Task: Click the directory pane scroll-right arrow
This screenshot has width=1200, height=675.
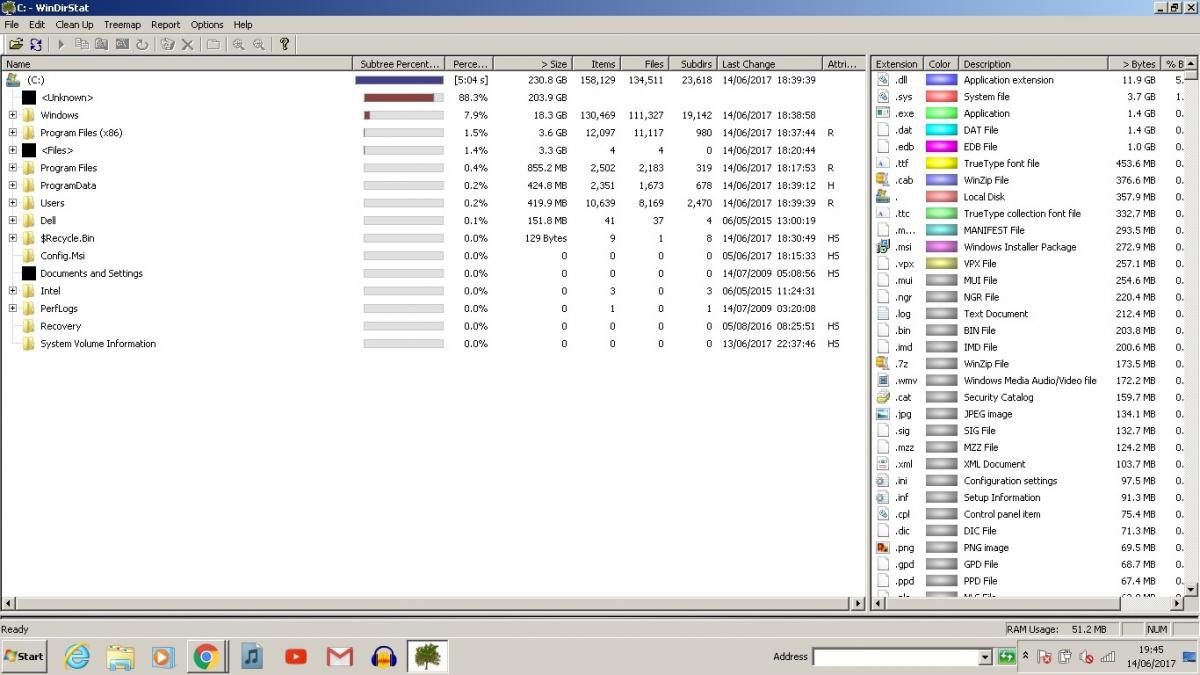Action: (857, 604)
